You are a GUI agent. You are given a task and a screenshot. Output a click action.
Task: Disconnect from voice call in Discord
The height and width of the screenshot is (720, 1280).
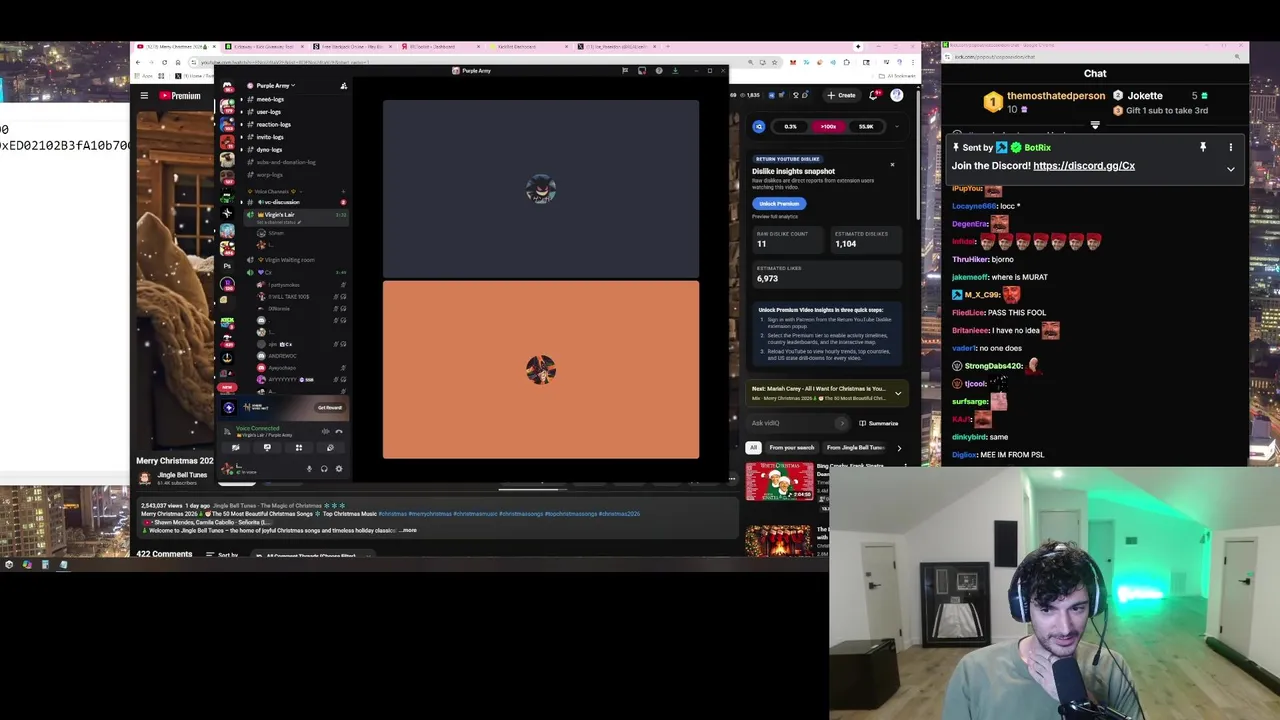coord(339,431)
